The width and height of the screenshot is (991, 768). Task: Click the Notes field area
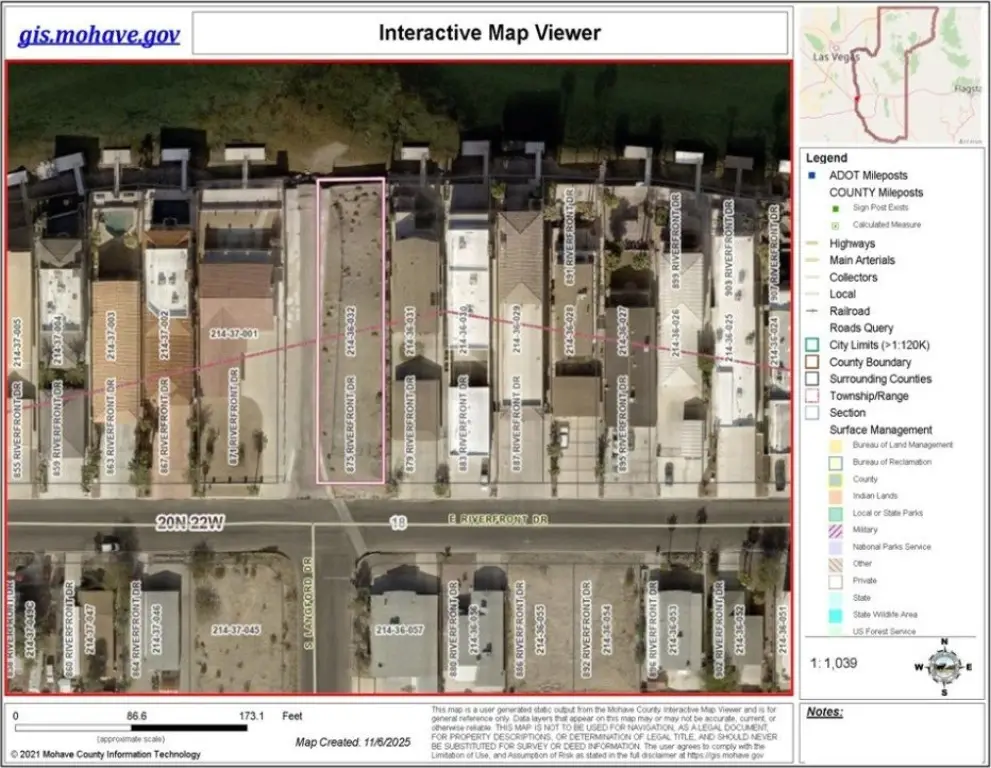point(892,735)
